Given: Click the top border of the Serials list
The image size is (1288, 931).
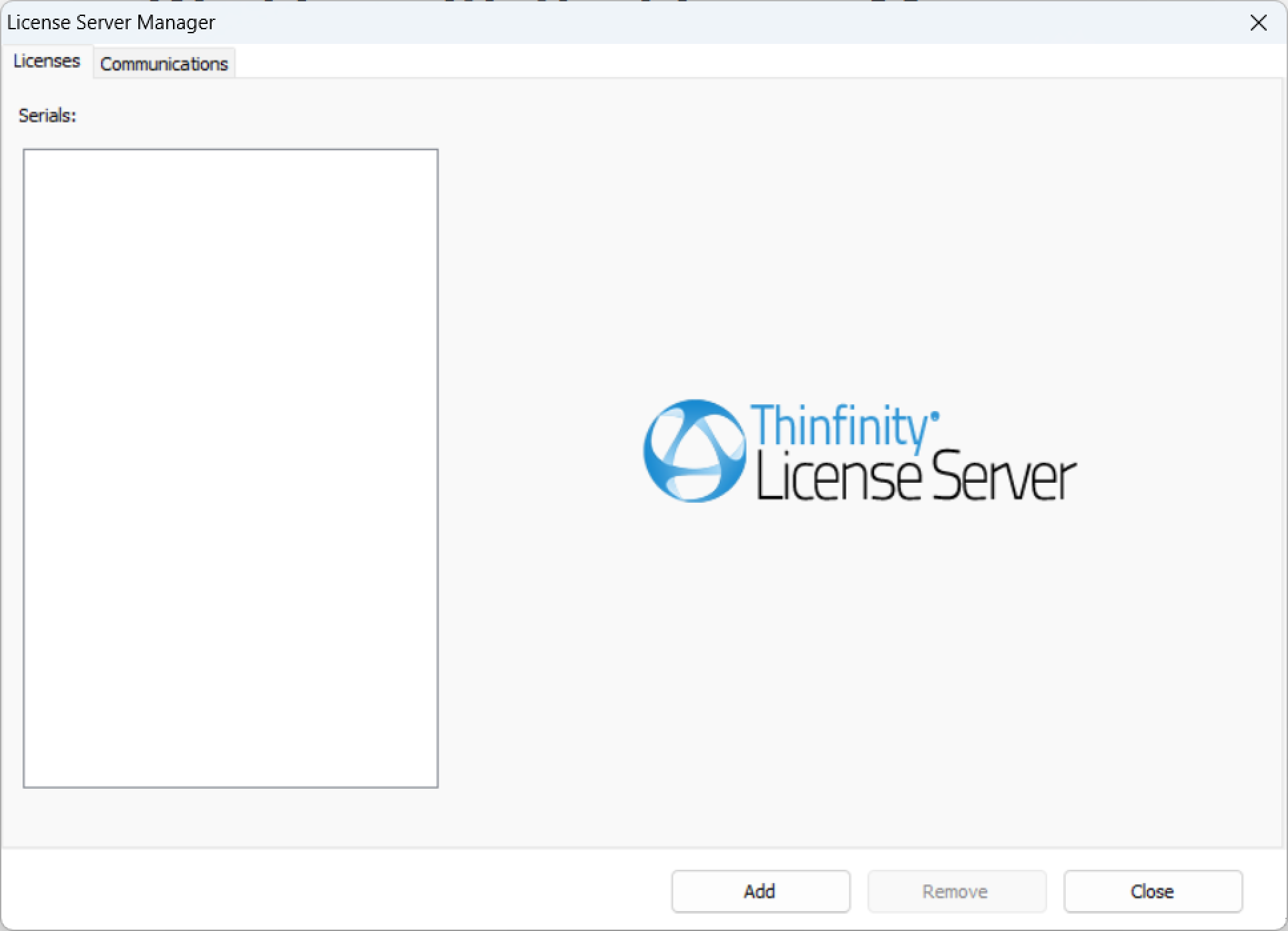Looking at the screenshot, I should [x=230, y=150].
